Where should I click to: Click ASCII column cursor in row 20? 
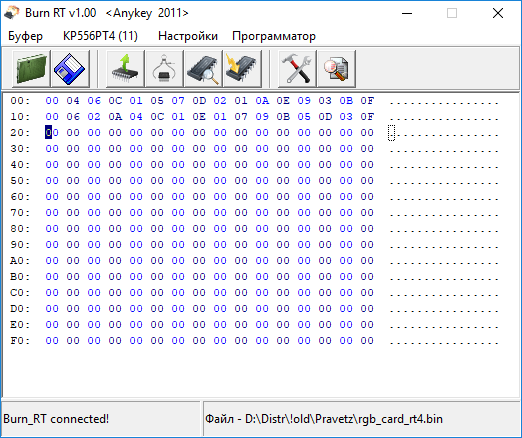pos(392,133)
